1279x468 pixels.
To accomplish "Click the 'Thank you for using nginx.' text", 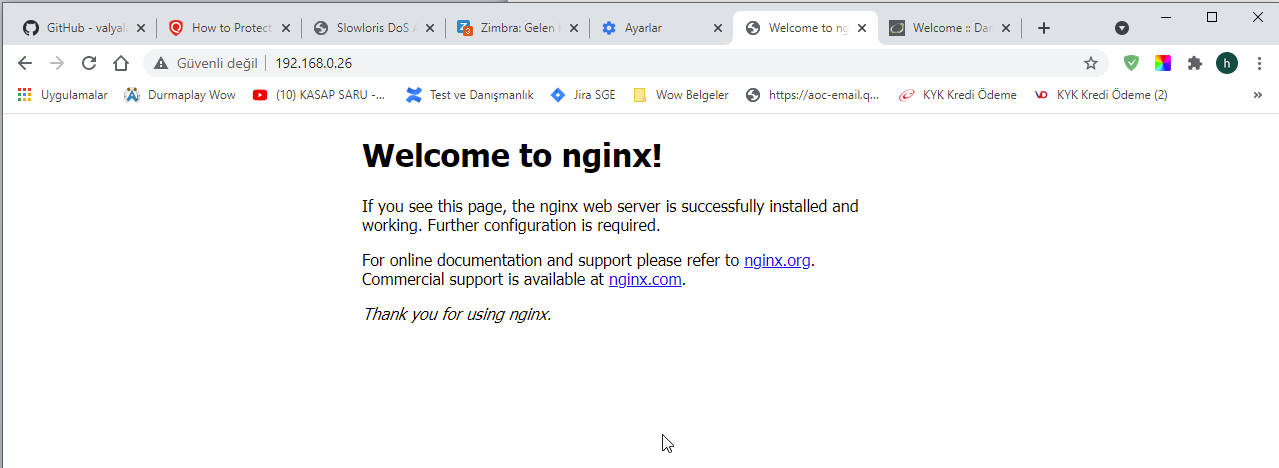I will coord(457,314).
